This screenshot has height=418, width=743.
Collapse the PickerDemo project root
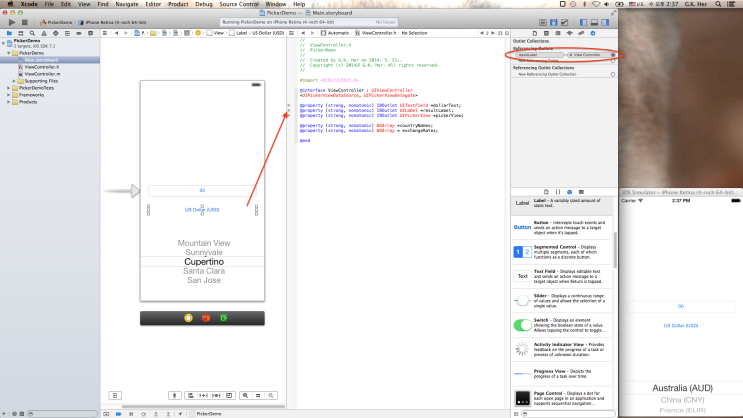(x=4, y=43)
